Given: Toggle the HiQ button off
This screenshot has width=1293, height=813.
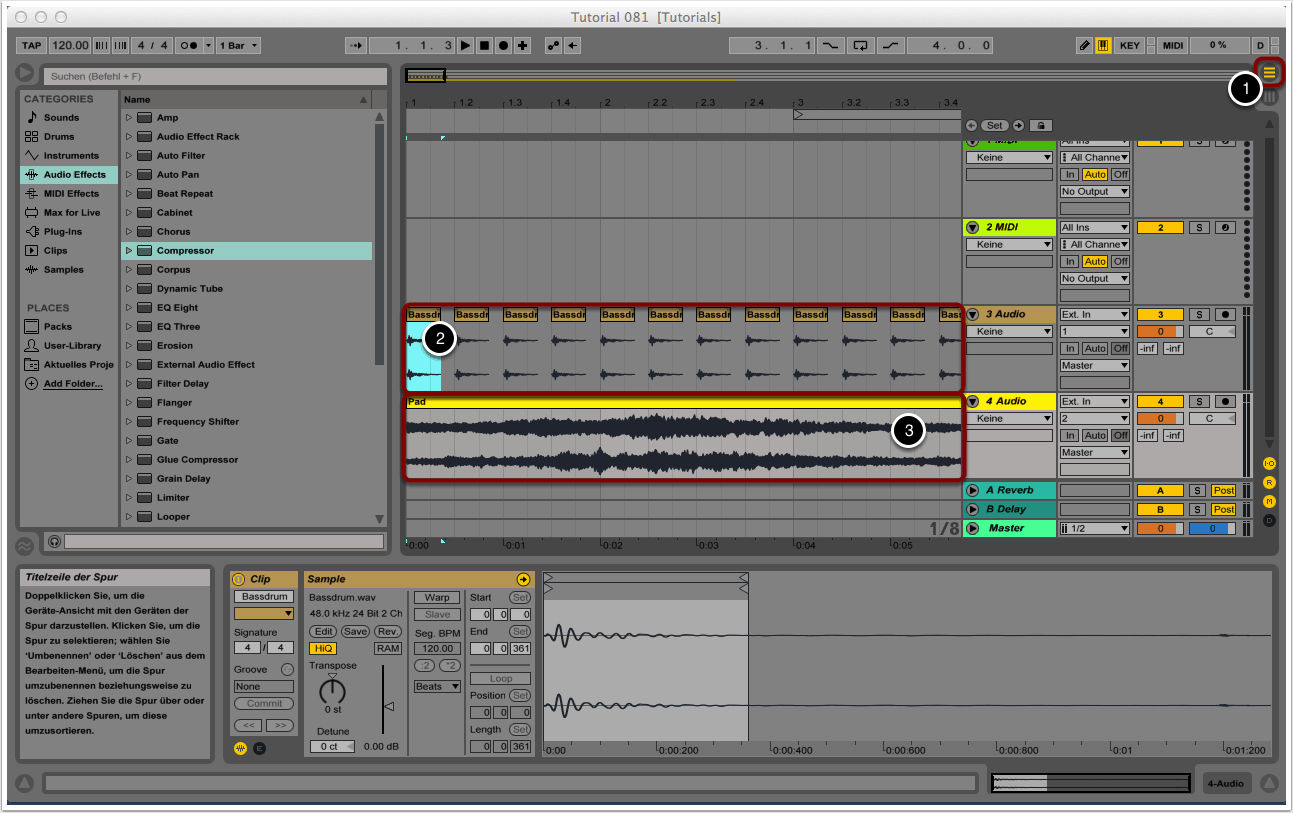Looking at the screenshot, I should tap(323, 649).
